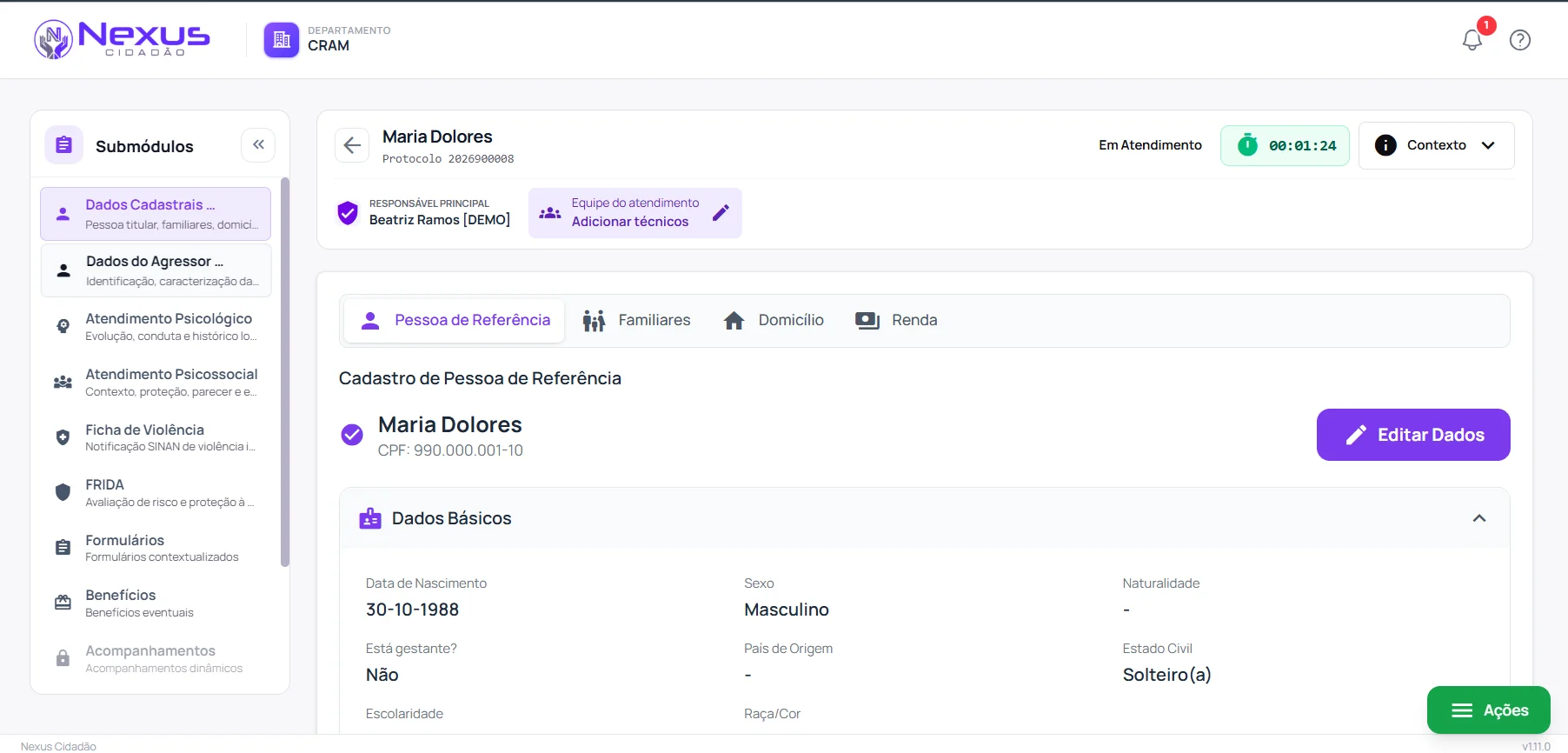Open the Benefícios submodule
This screenshot has width=1568, height=753.
(x=156, y=603)
